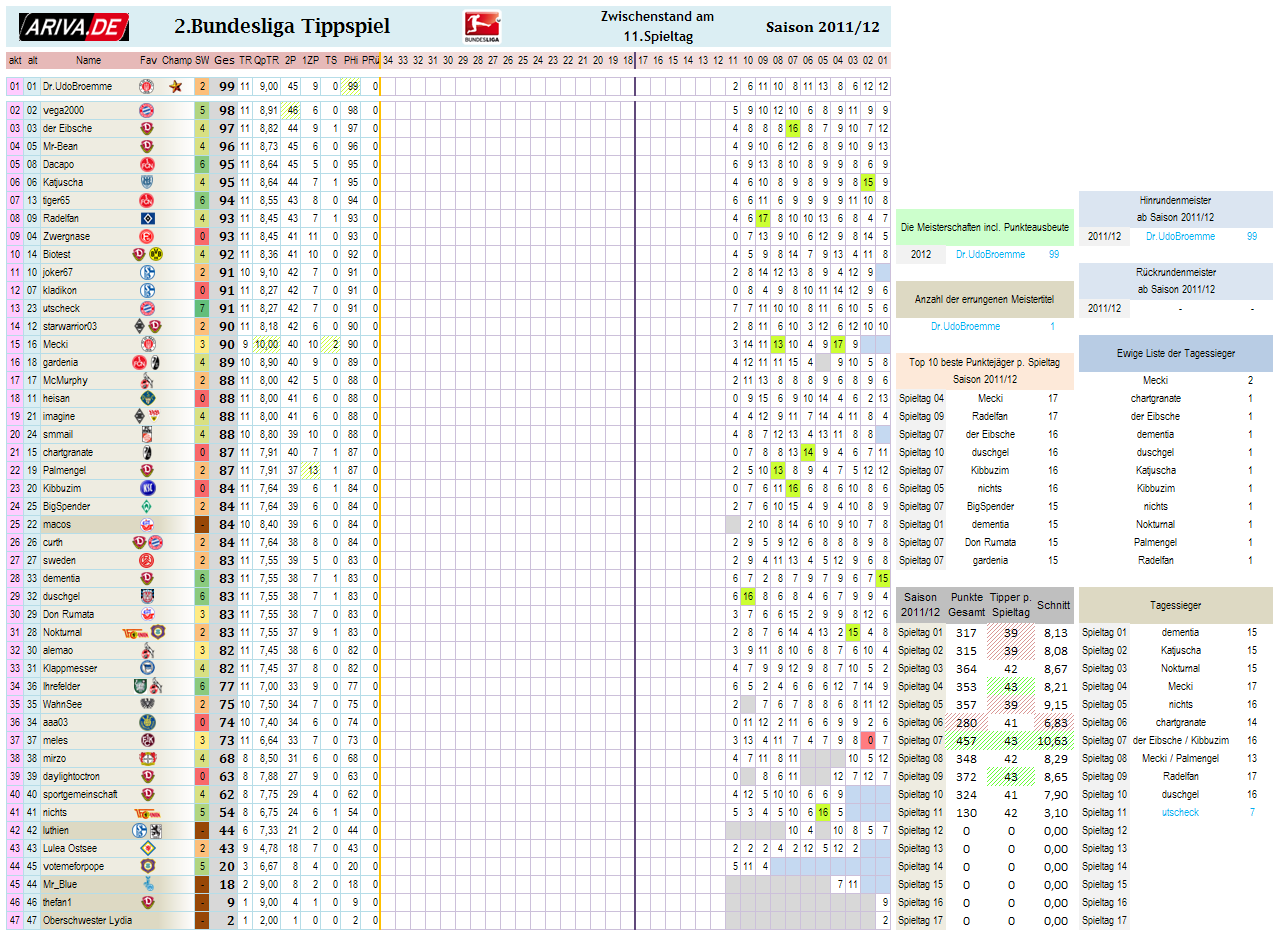The image size is (1273, 930).
Task: Click the name starwarrior03
Action: click(69, 327)
